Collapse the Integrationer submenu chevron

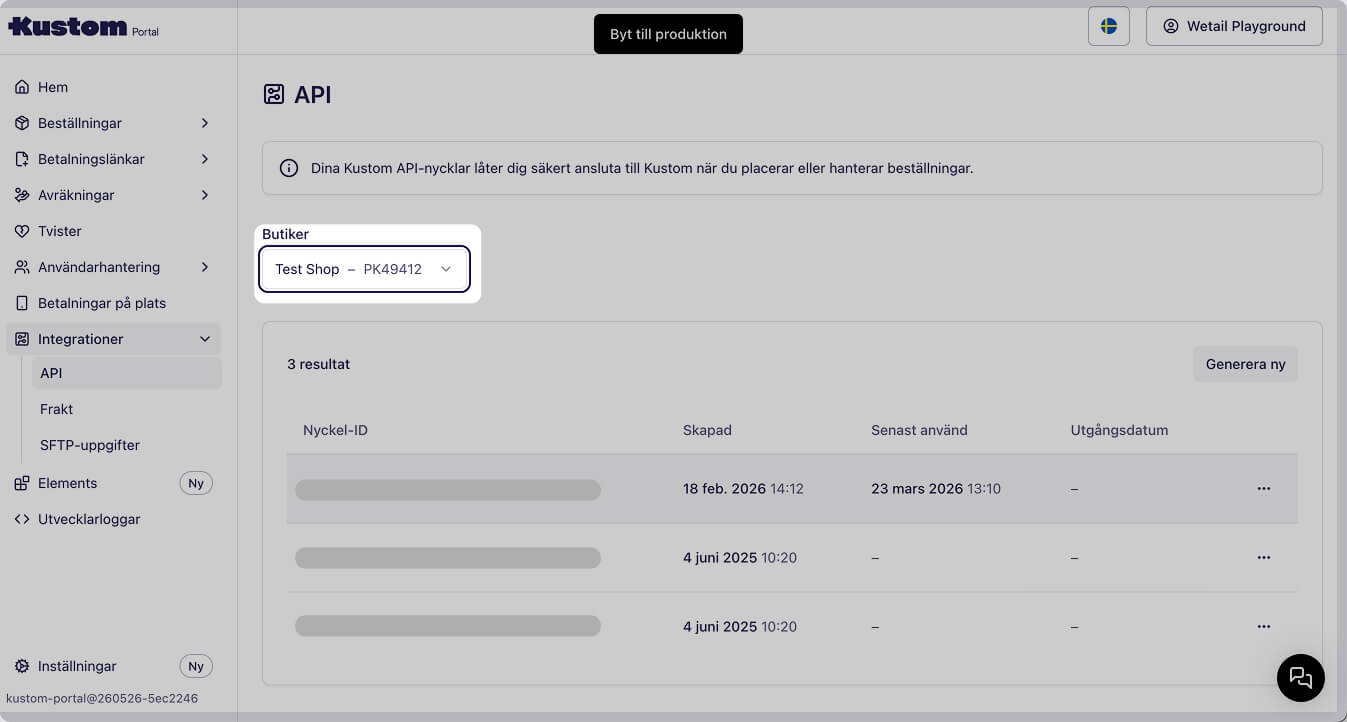pos(205,339)
